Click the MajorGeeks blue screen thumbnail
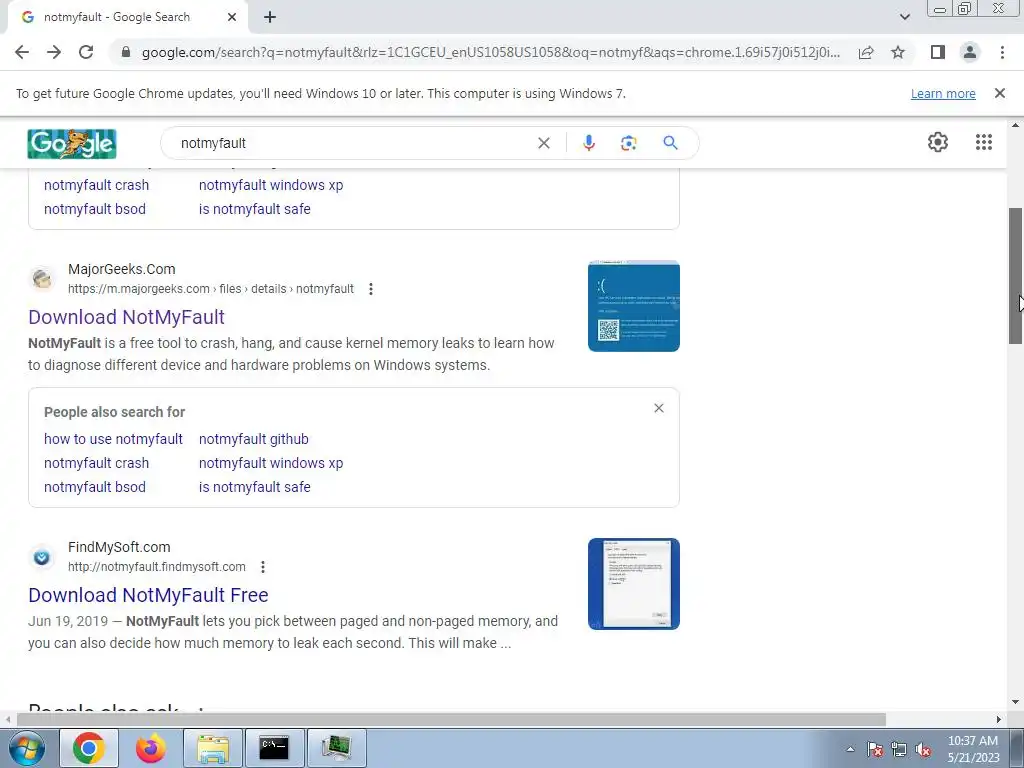 pyautogui.click(x=633, y=306)
